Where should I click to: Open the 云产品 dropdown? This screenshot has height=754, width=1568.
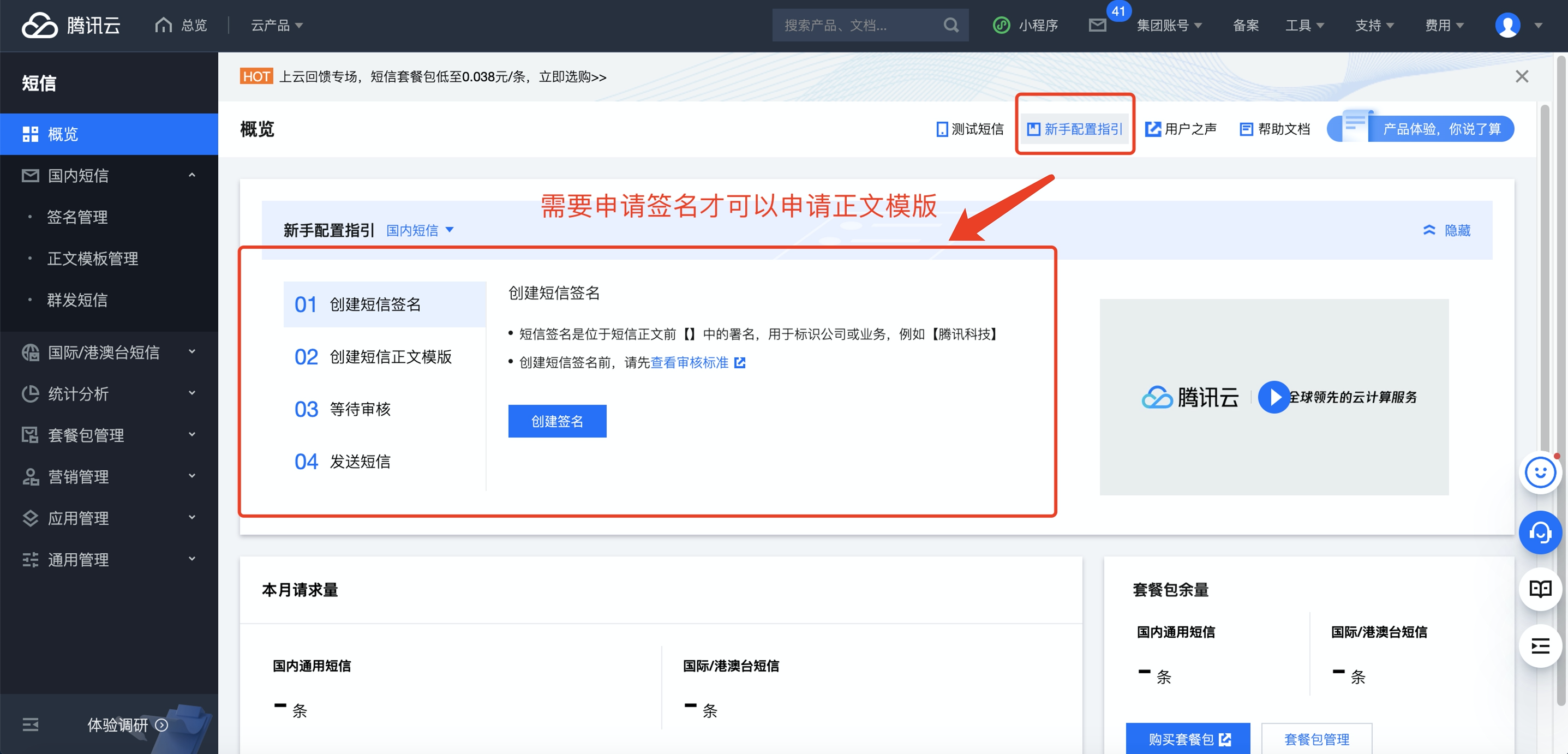pyautogui.click(x=277, y=26)
